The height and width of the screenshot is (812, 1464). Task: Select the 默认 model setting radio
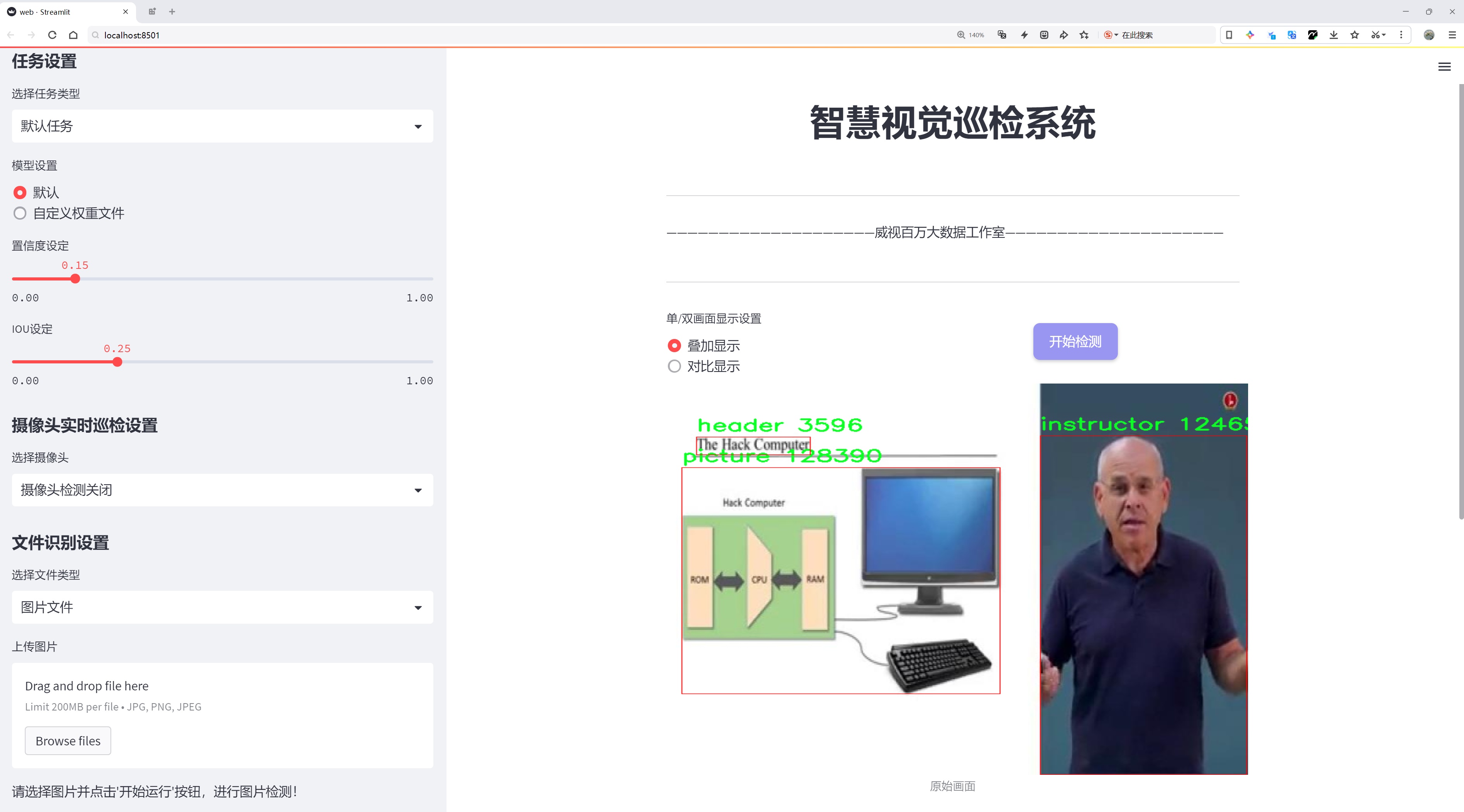pos(20,192)
